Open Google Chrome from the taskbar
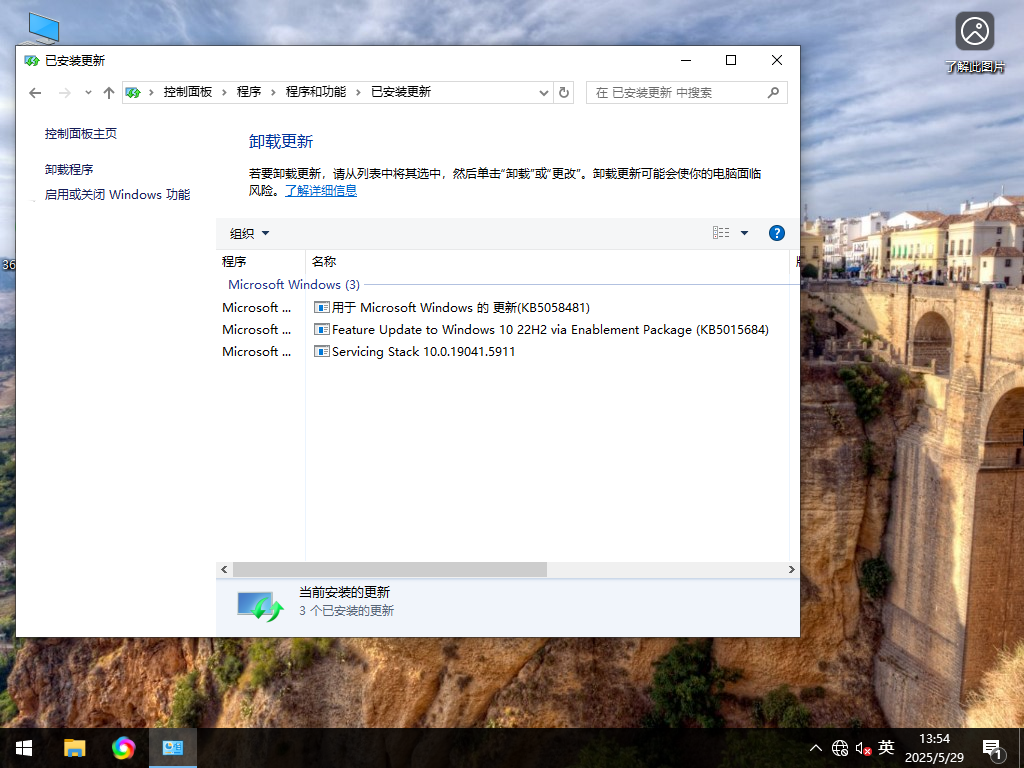 point(123,748)
